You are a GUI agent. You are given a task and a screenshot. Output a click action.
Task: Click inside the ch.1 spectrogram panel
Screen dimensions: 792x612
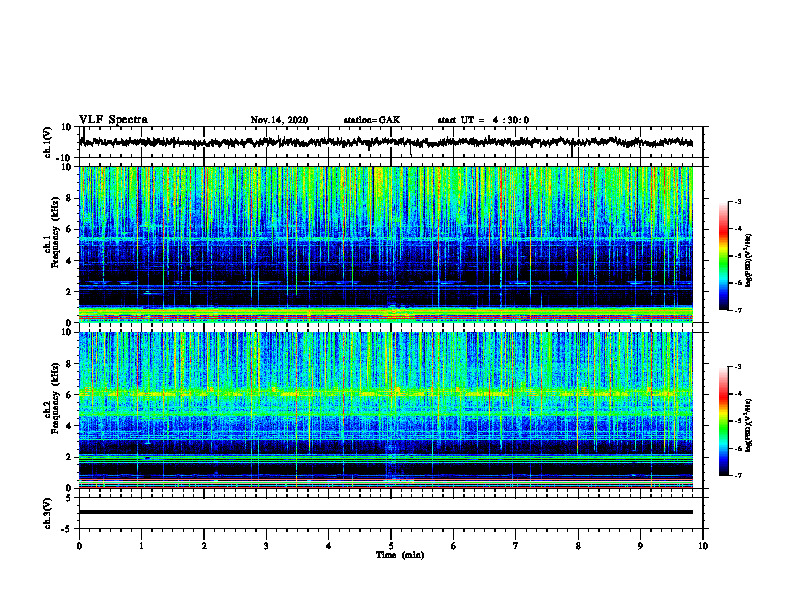(385, 244)
